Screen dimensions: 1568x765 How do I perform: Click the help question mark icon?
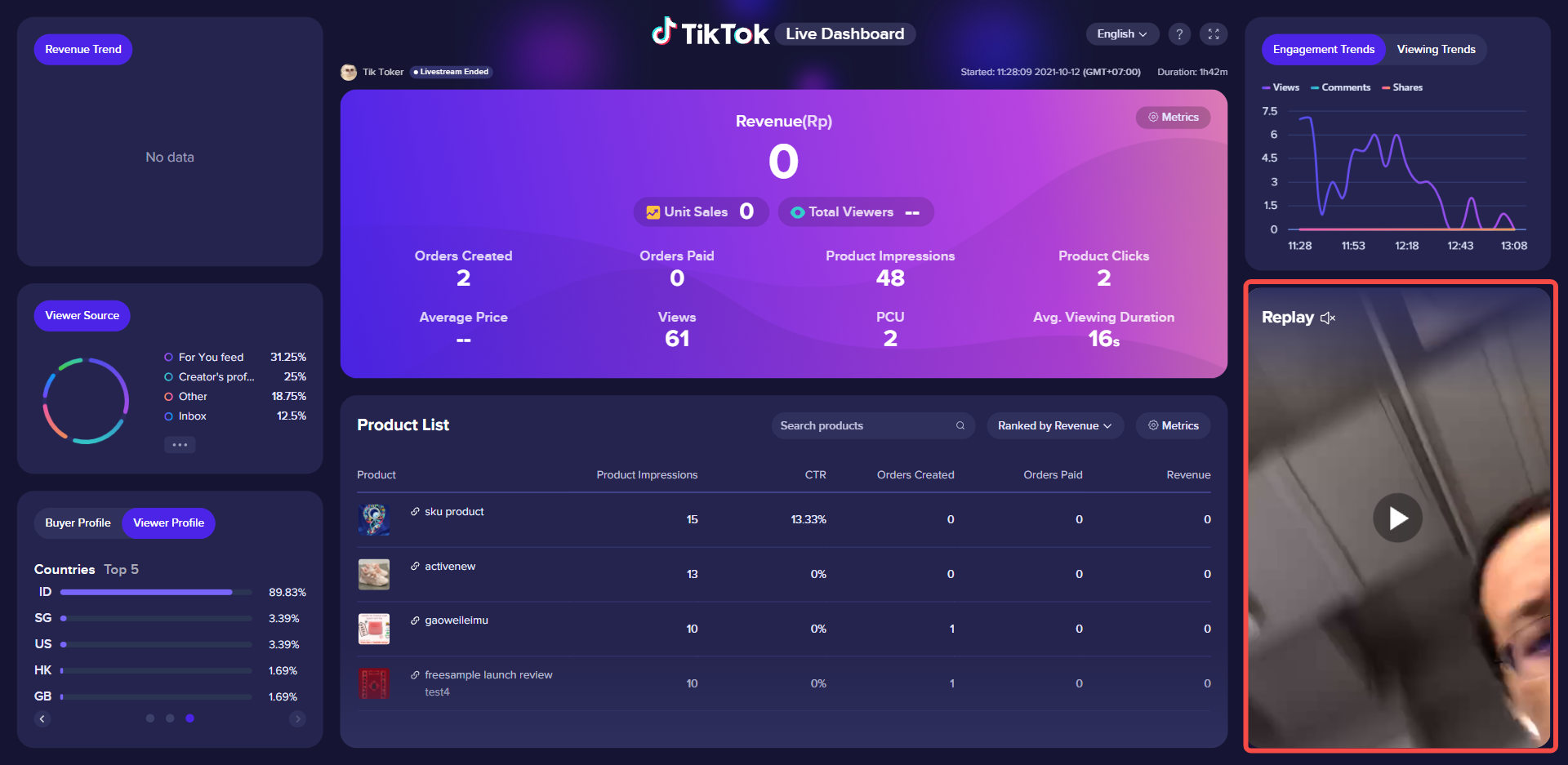click(1178, 34)
